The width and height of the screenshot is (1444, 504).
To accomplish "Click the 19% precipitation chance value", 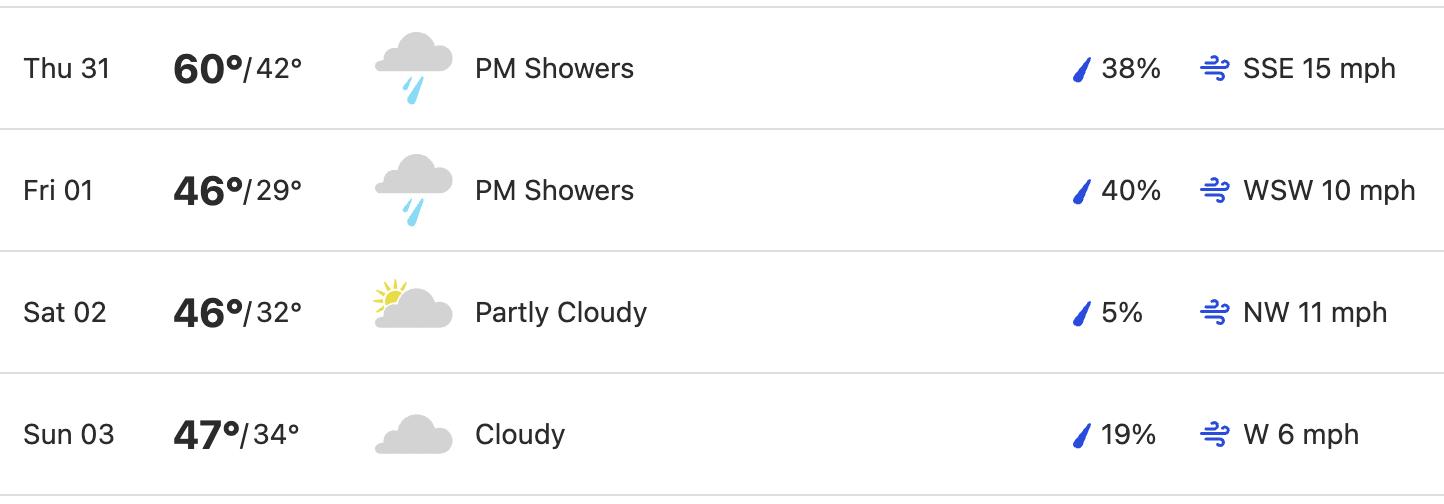I will (1129, 435).
